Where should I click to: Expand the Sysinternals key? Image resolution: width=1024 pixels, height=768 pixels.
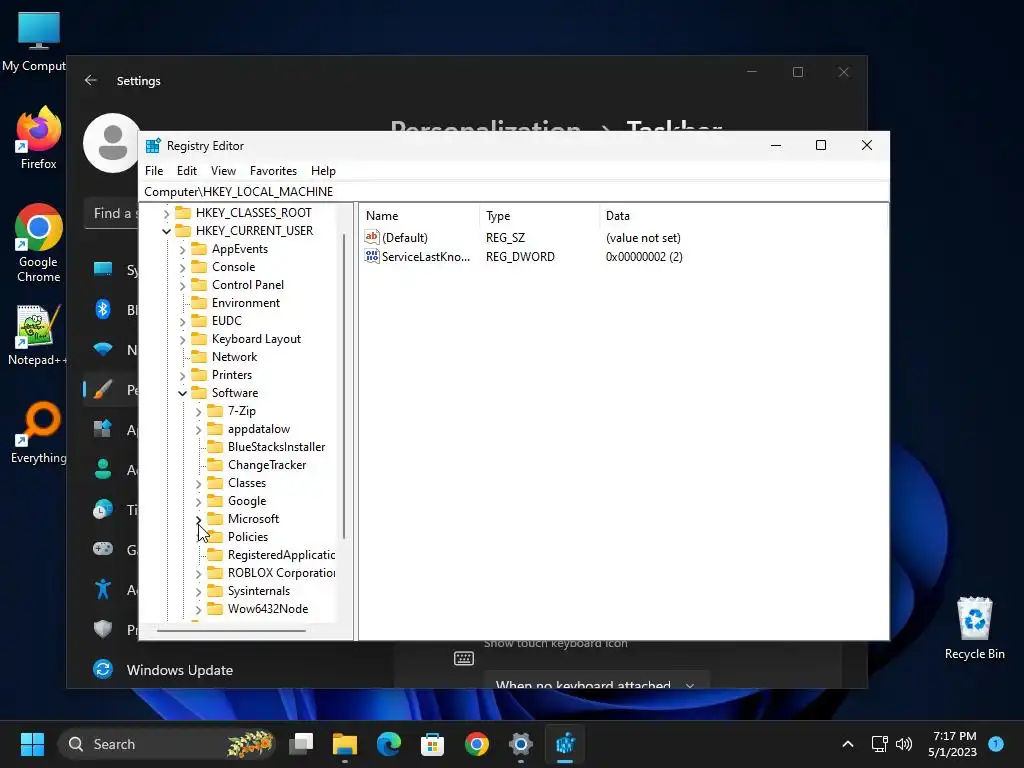click(199, 591)
